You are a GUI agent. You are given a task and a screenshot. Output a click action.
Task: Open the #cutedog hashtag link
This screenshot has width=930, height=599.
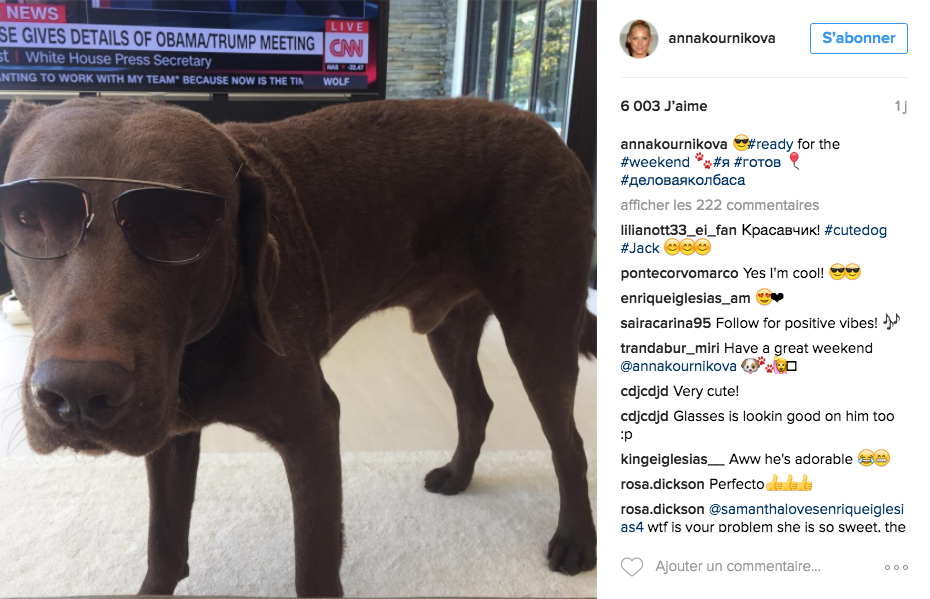pos(855,230)
